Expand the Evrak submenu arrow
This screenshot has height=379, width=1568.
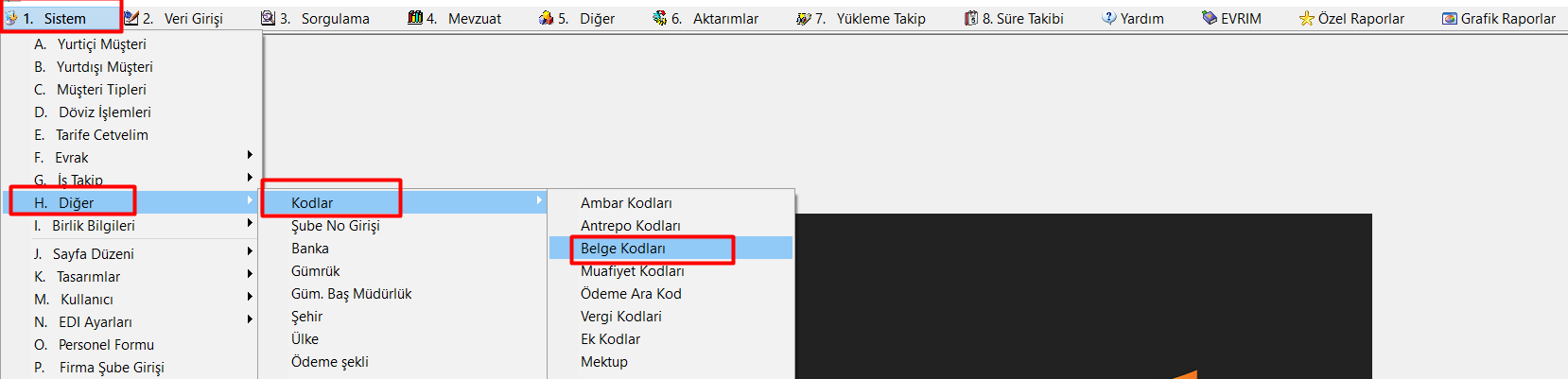click(x=250, y=155)
